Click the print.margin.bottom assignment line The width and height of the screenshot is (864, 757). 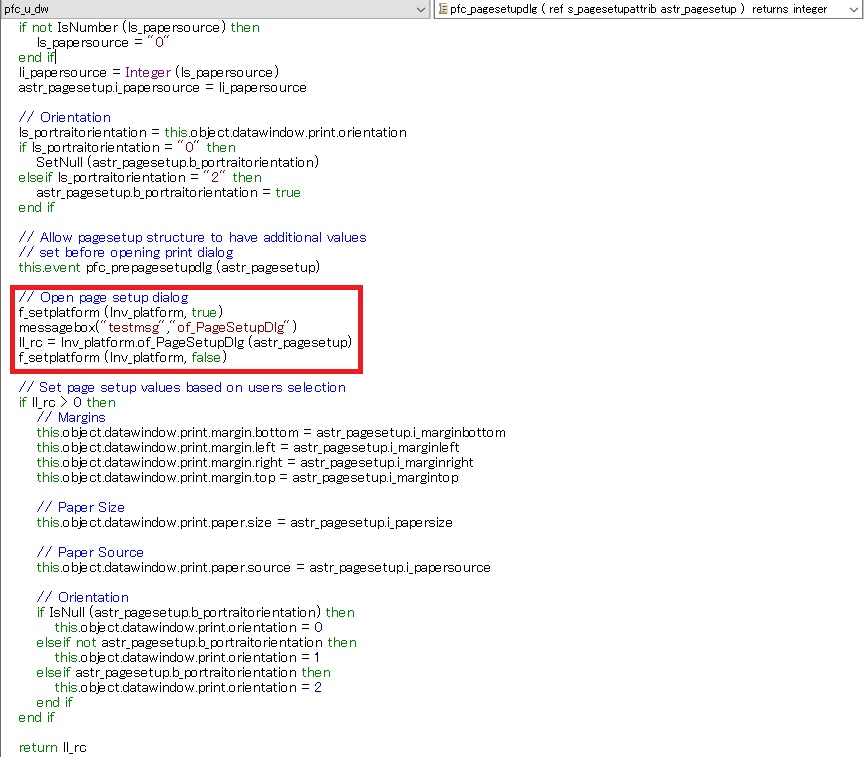270,432
